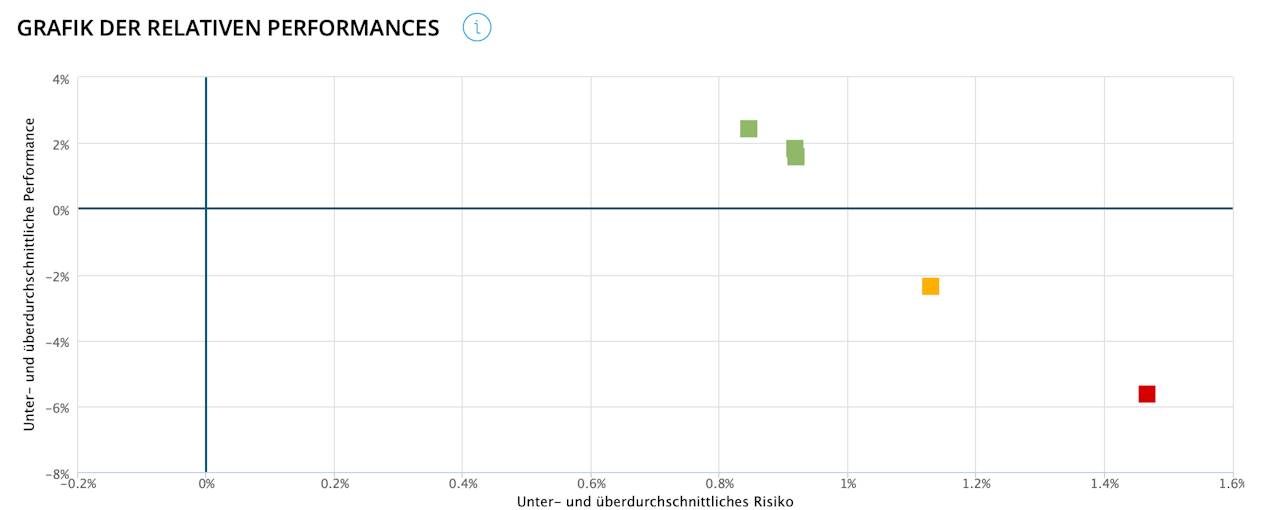
Task: Click the vertical 'Performance' axis title
Action: point(30,274)
